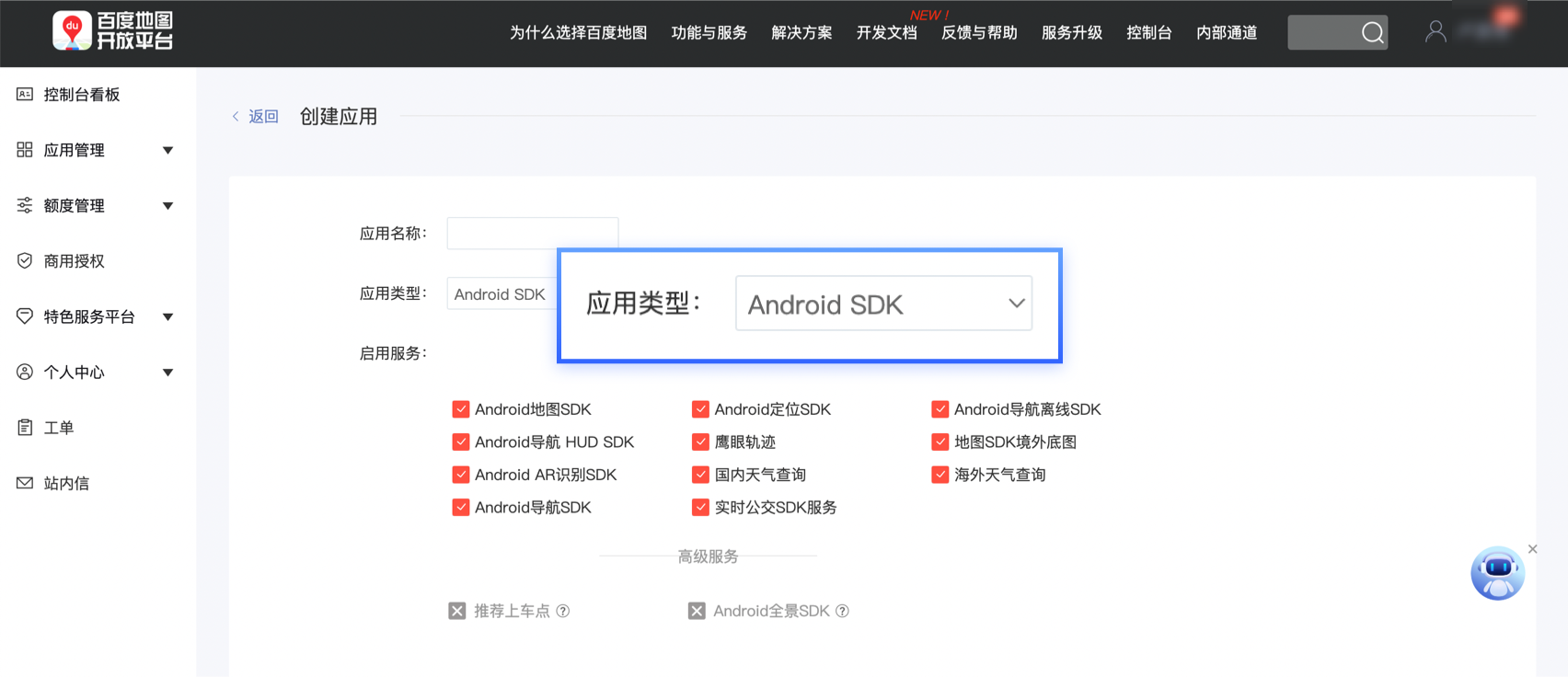Click the 应用名称 text input field
The height and width of the screenshot is (677, 1568).
532,233
